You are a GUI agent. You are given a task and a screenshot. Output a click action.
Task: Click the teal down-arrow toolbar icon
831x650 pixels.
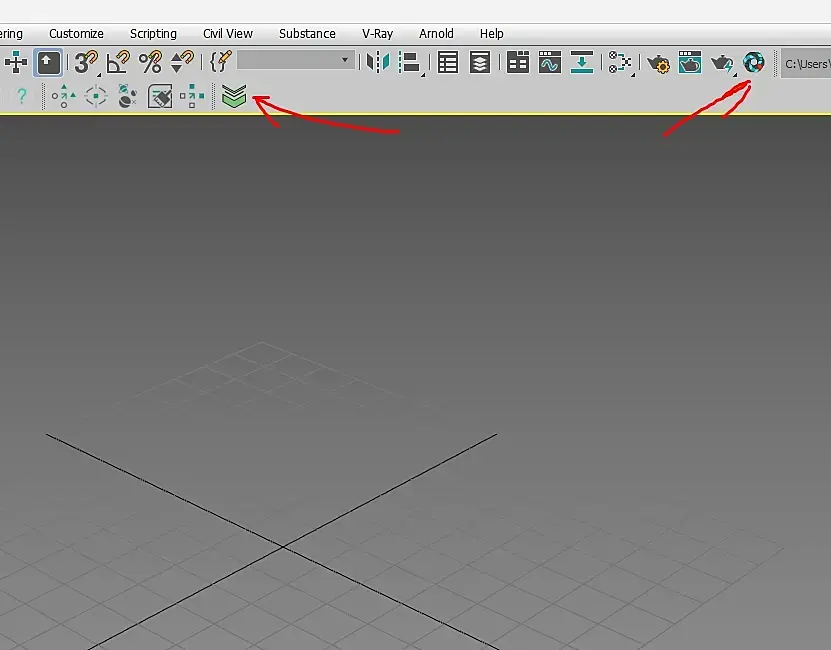pyautogui.click(x=582, y=62)
